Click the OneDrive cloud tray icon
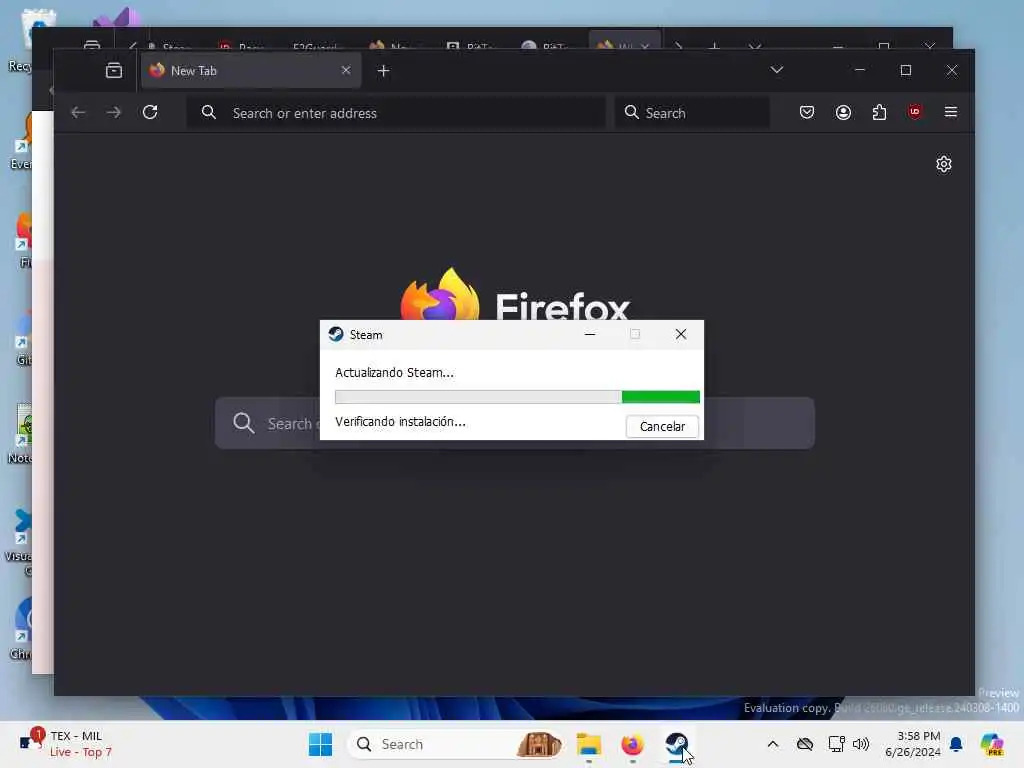The image size is (1024, 768). pyautogui.click(x=805, y=744)
